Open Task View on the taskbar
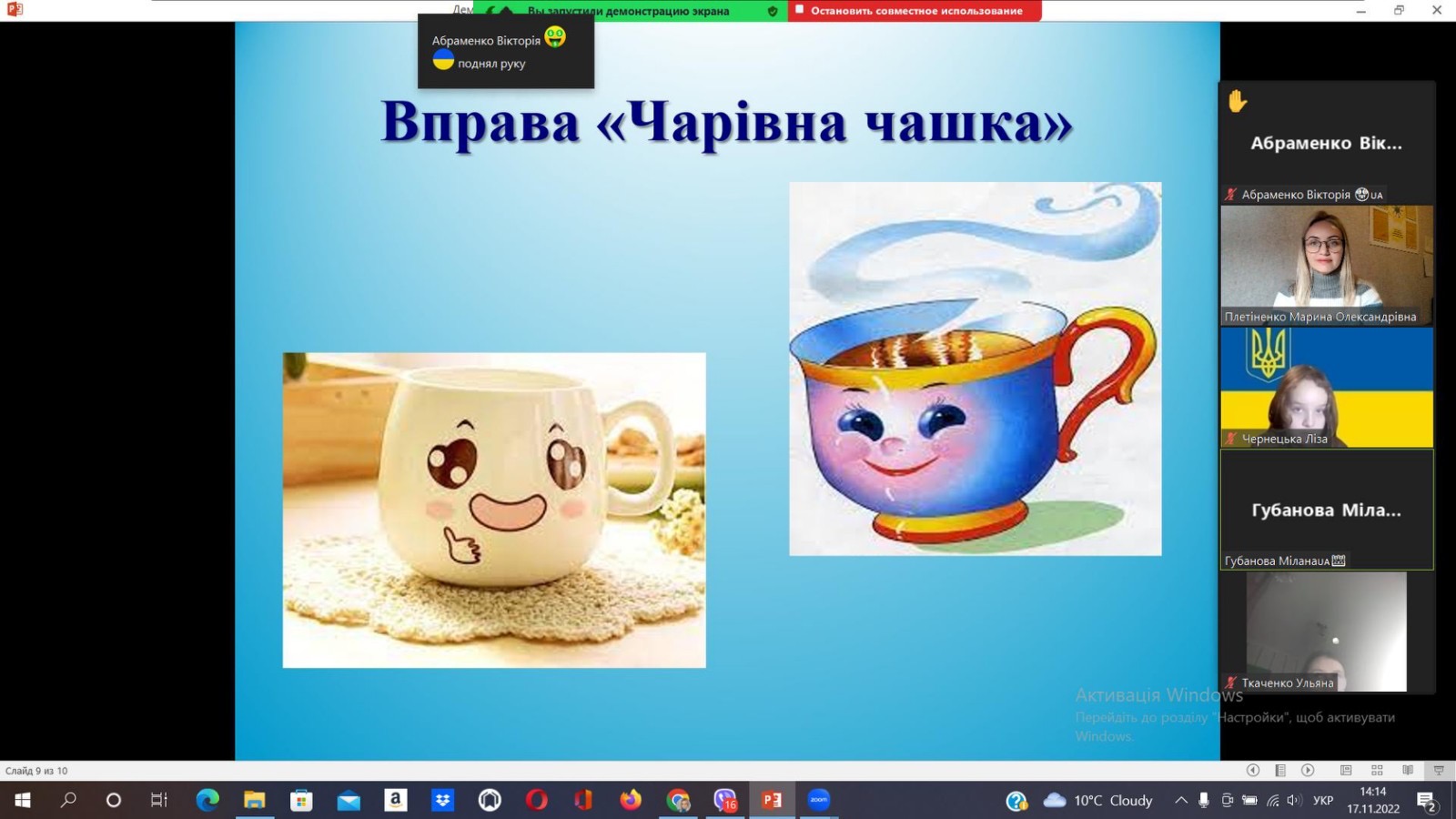The image size is (1456, 819). point(159,800)
